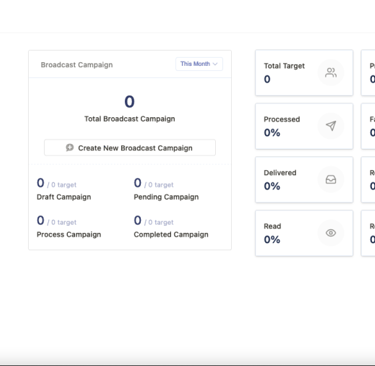The image size is (375, 366).
Task: Click the Delivered inbox icon
Action: 331,180
